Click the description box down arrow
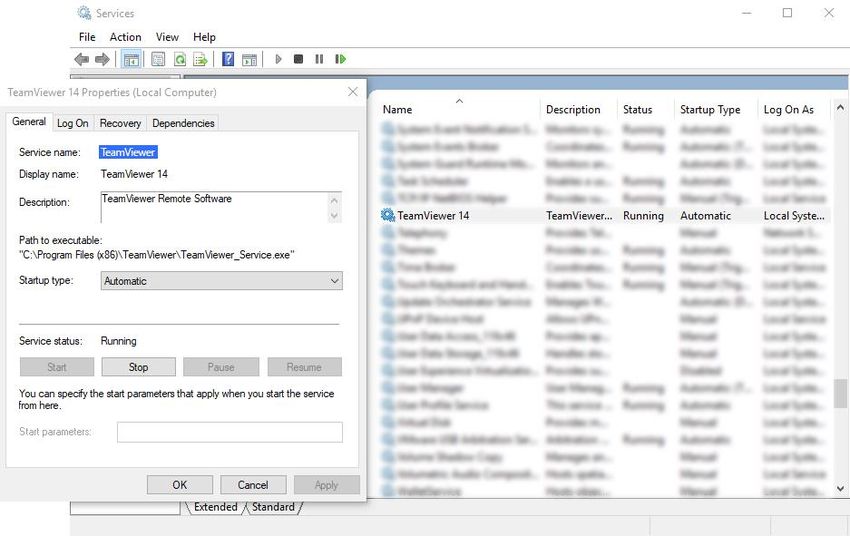The width and height of the screenshot is (850, 536). pos(334,215)
